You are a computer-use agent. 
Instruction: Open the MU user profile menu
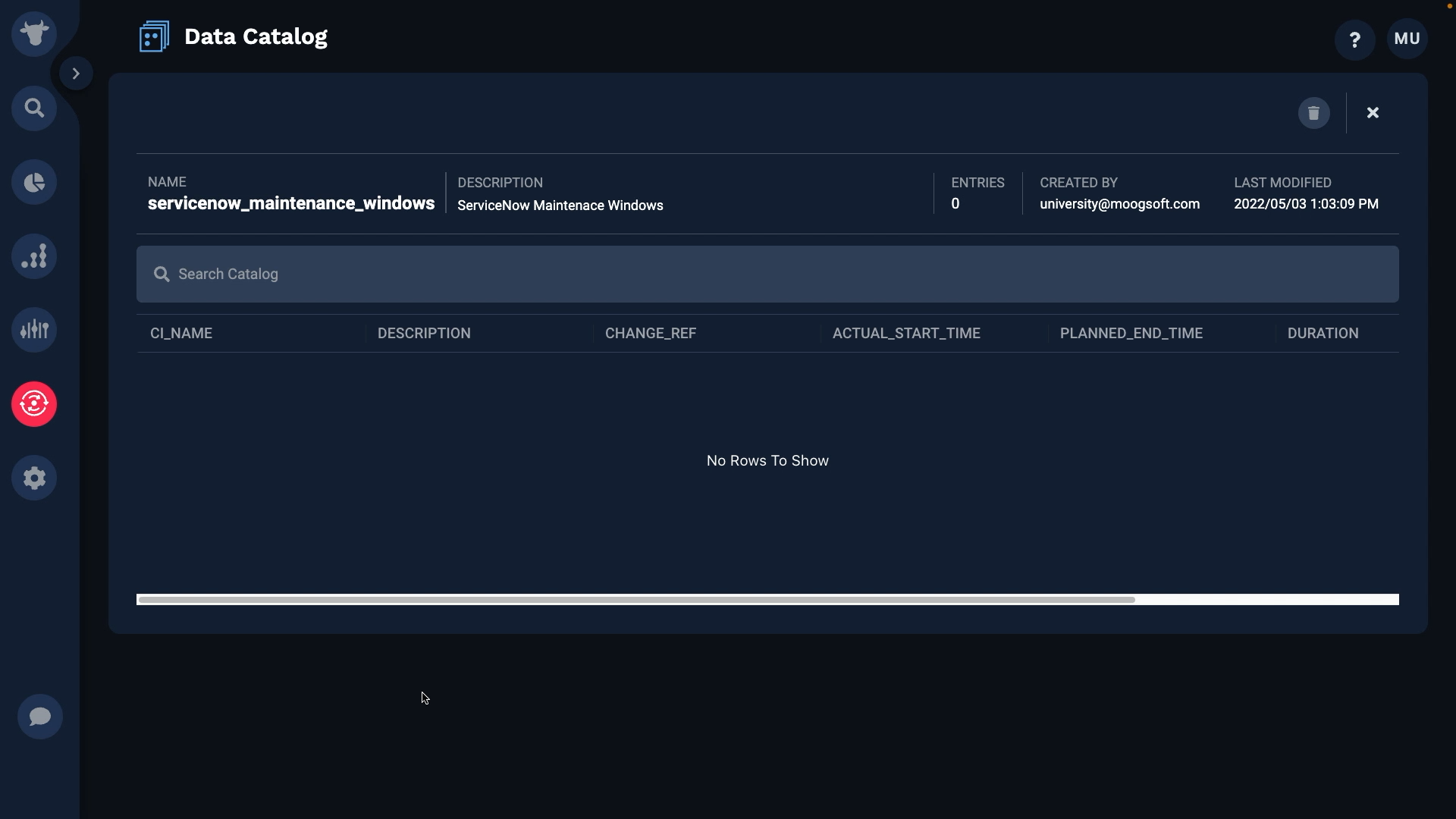coord(1407,39)
